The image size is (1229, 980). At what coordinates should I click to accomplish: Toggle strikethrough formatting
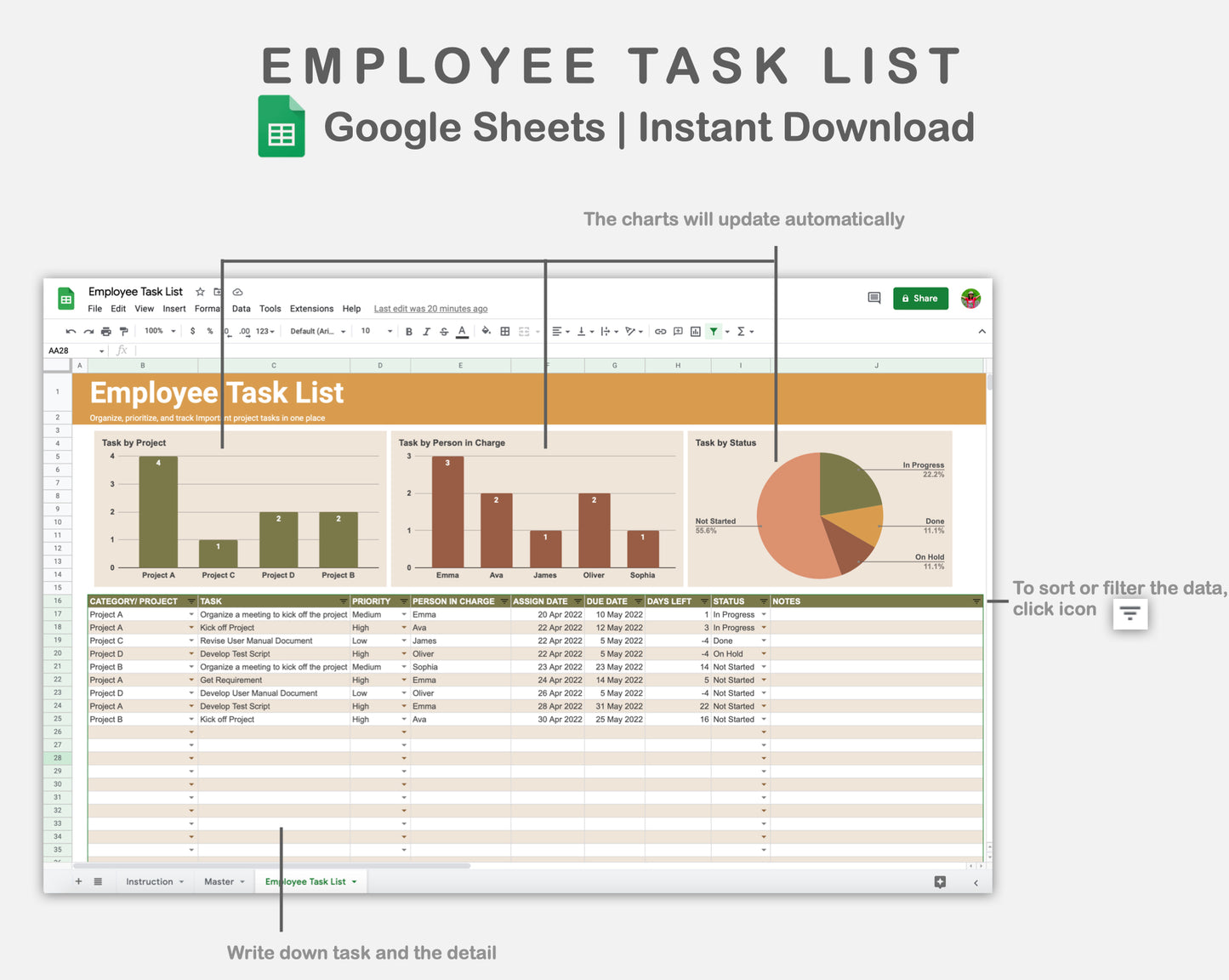[443, 331]
